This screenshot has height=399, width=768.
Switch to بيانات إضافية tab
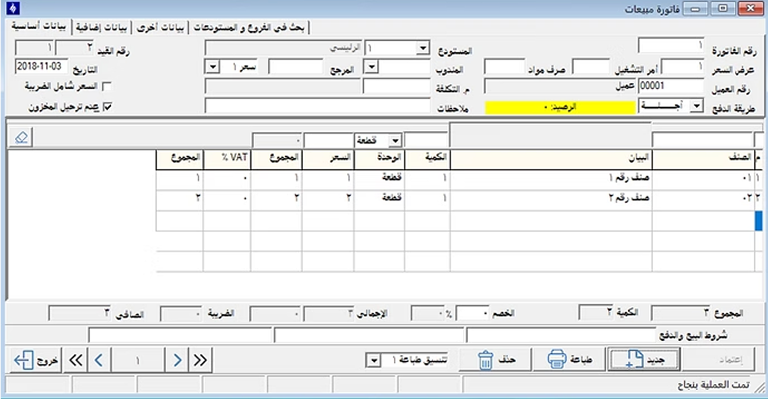(x=102, y=27)
